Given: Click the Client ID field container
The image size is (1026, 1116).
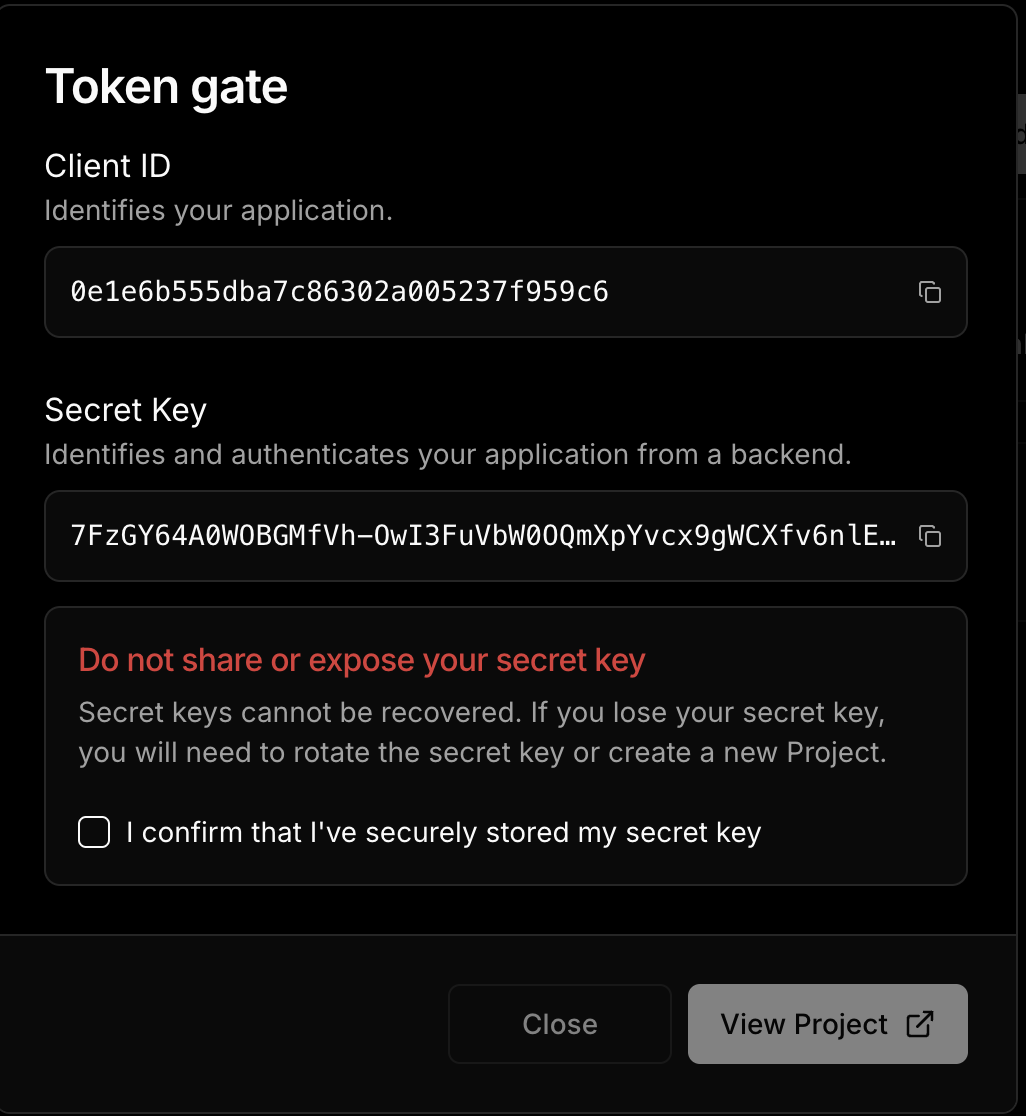Looking at the screenshot, I should pos(505,291).
